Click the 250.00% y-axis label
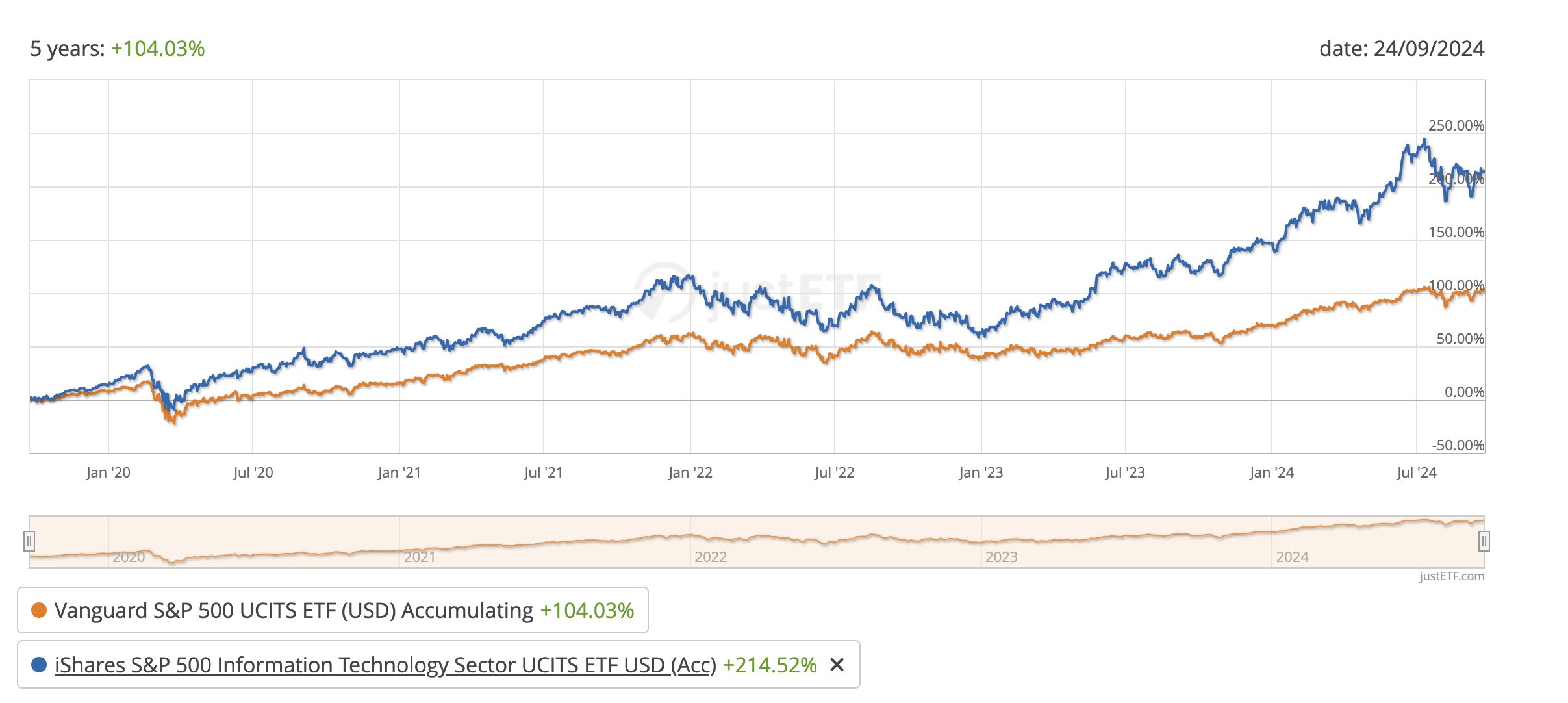The width and height of the screenshot is (1568, 703). point(1456,125)
